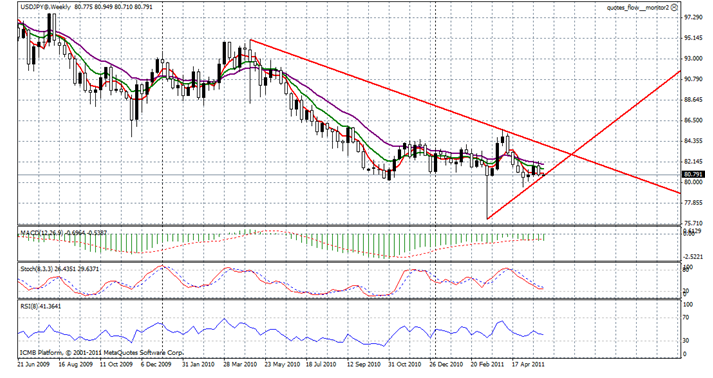
Task: Select the MACD(12,26,9) indicator label
Action: (x=42, y=233)
